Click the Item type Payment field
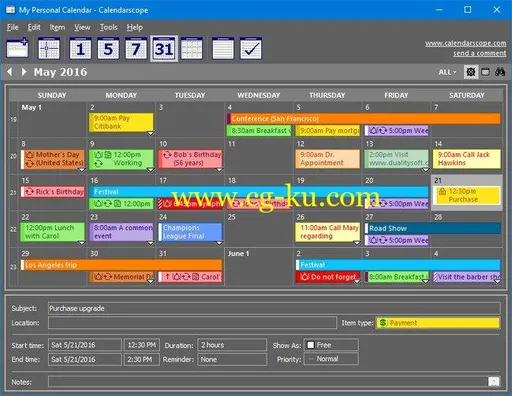This screenshot has width=512, height=396. tap(438, 323)
